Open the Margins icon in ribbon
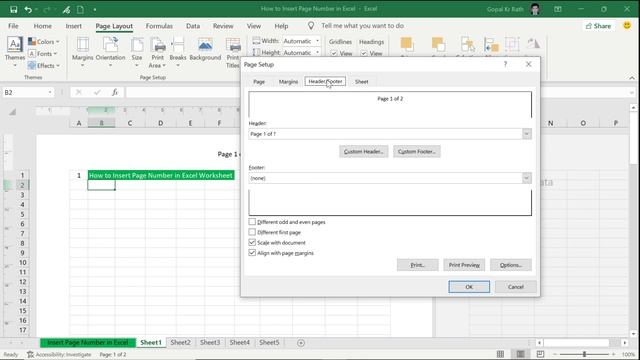Viewport: 640px width, 360px height. (x=82, y=45)
